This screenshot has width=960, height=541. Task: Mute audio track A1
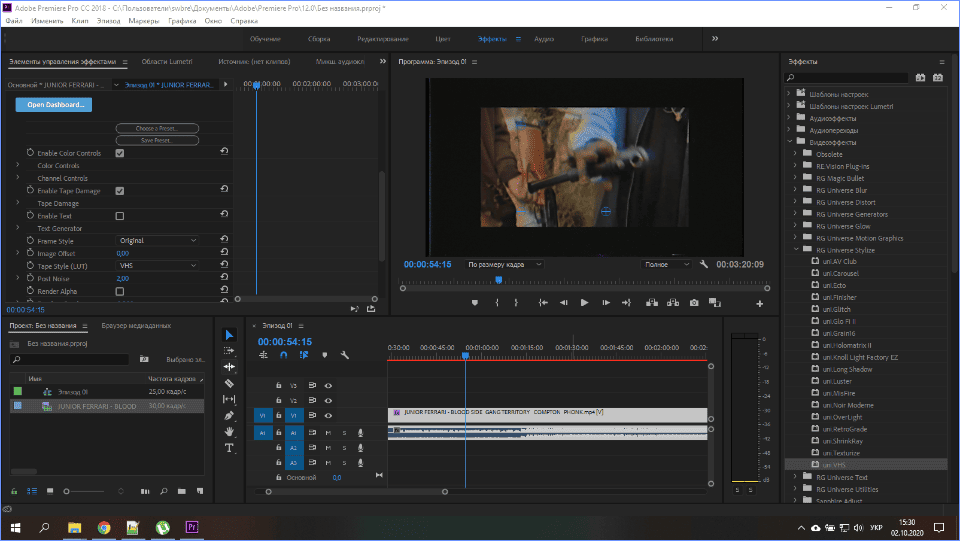(x=328, y=433)
